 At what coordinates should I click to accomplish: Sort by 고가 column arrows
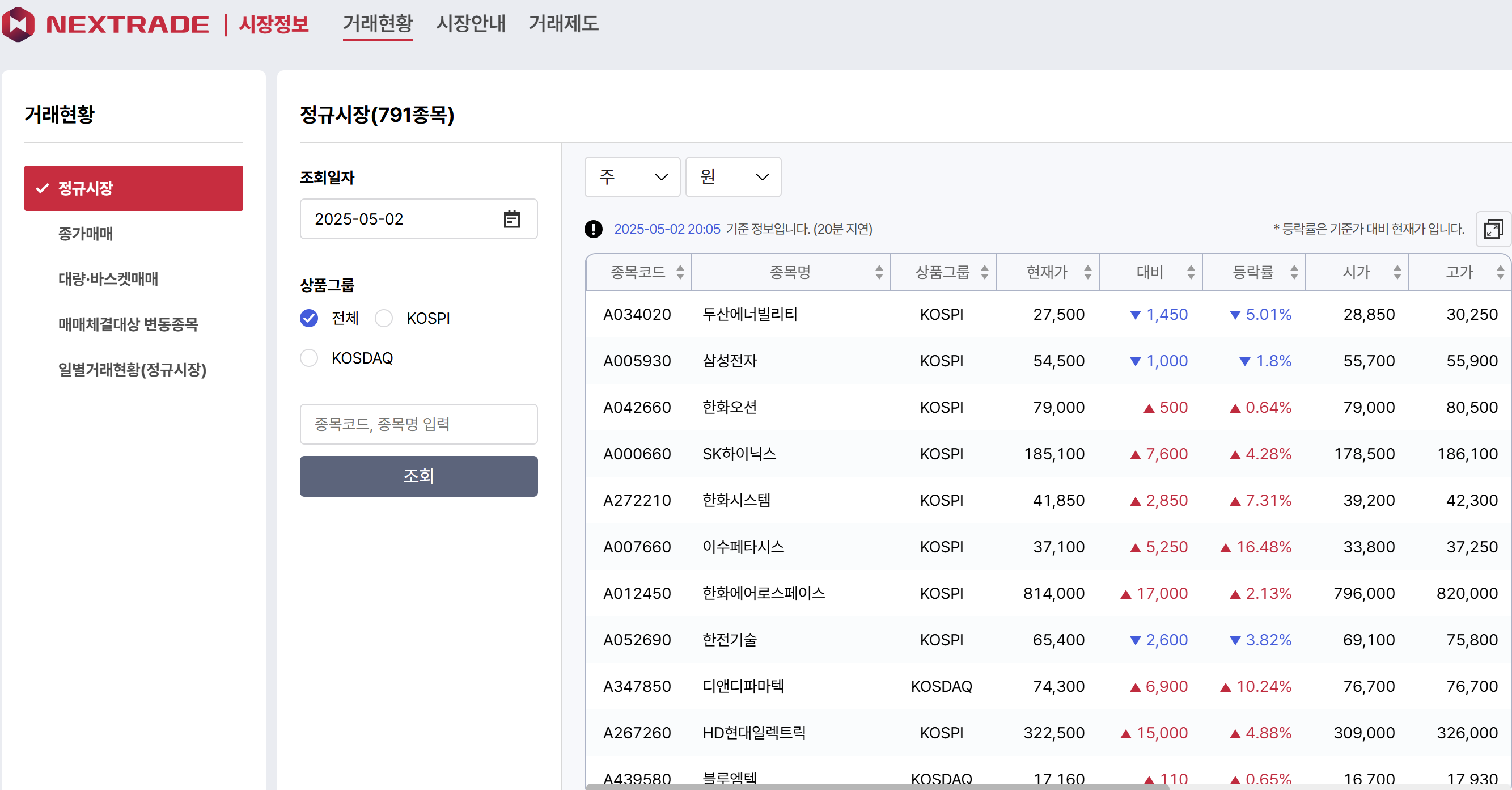1500,272
